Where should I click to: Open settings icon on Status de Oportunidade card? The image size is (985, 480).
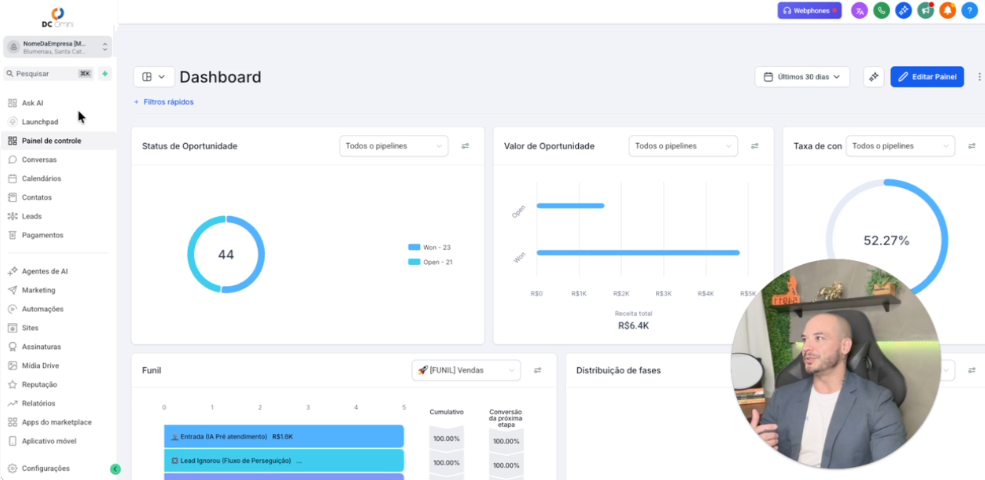click(465, 146)
